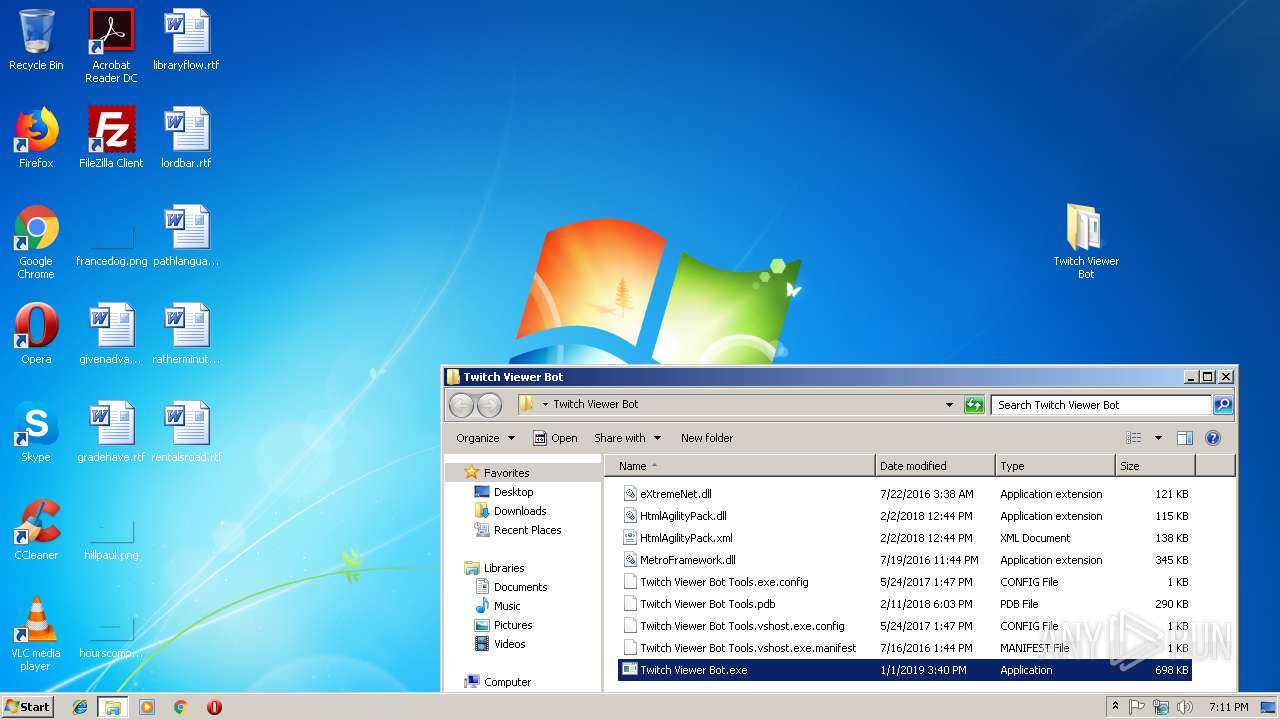Image resolution: width=1280 pixels, height=720 pixels.
Task: Expand the folder breadcrumb arrow before Twitch Viewer Bot
Action: pos(545,405)
